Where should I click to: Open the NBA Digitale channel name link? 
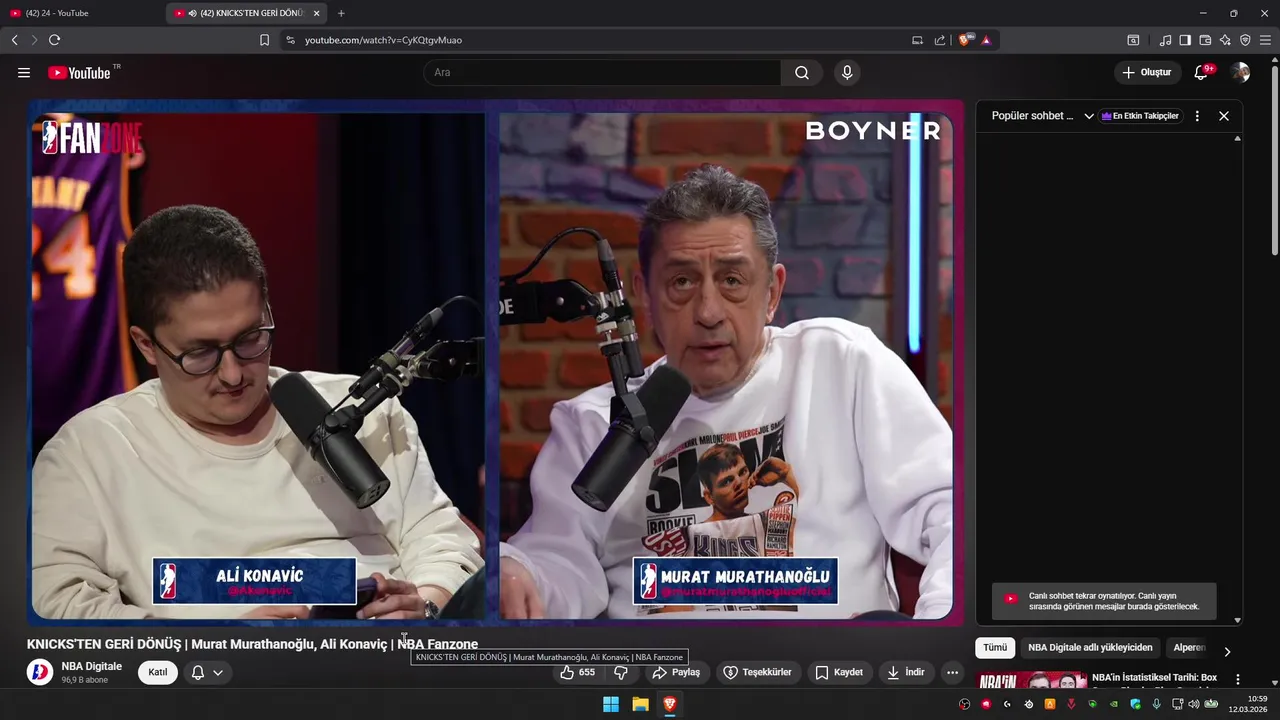pyautogui.click(x=92, y=666)
